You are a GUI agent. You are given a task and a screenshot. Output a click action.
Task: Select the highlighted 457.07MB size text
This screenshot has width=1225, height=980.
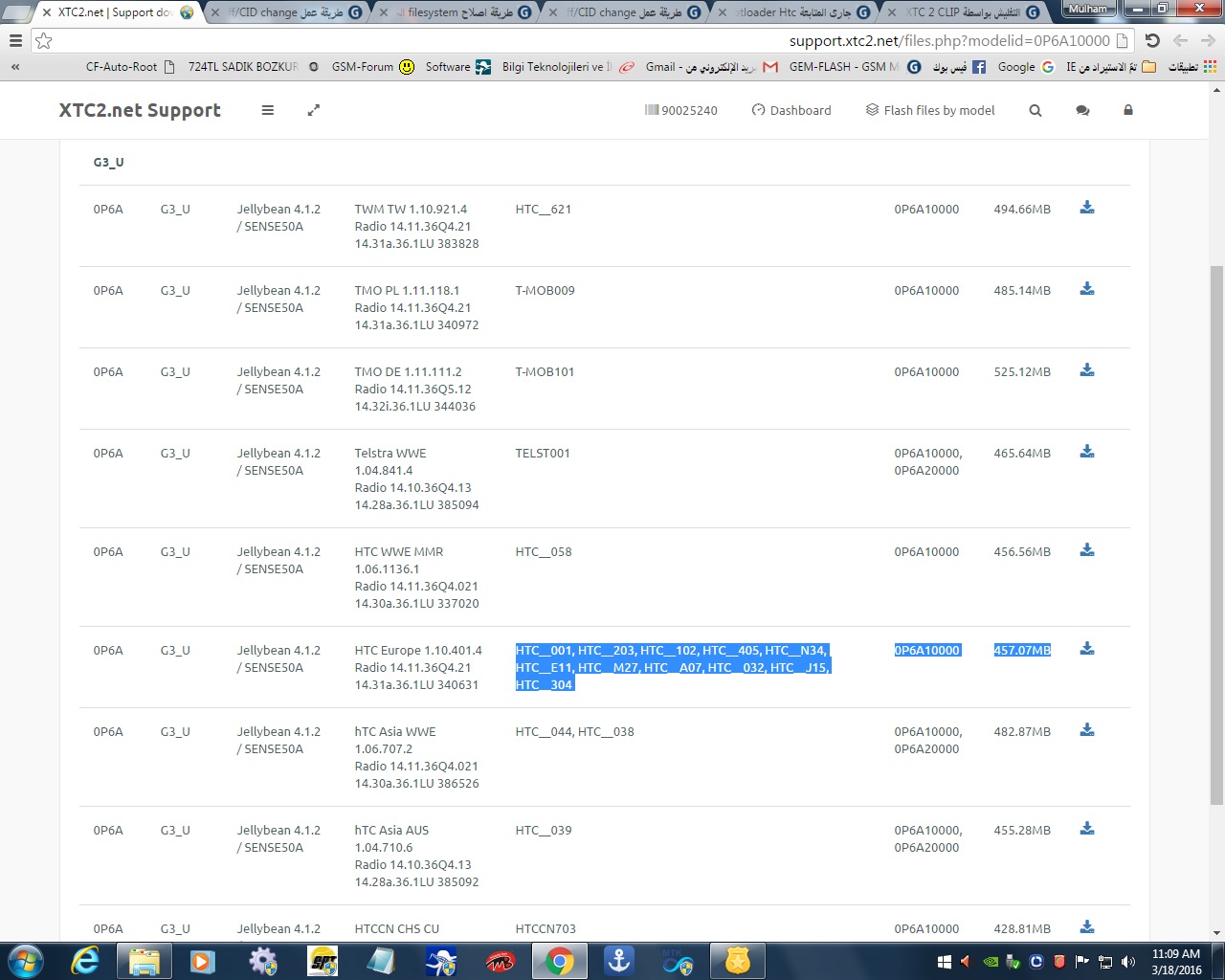pos(1022,650)
